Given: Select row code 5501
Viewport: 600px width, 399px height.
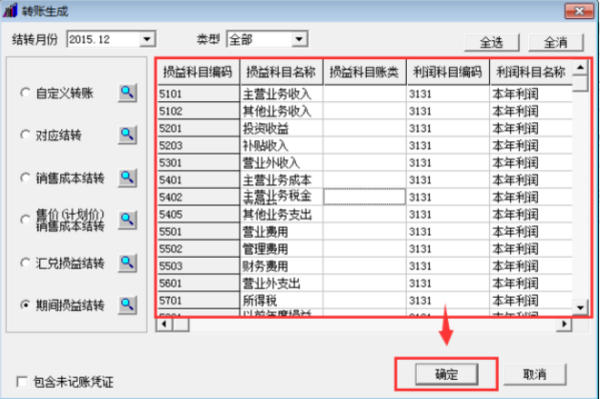Looking at the screenshot, I should tap(198, 231).
